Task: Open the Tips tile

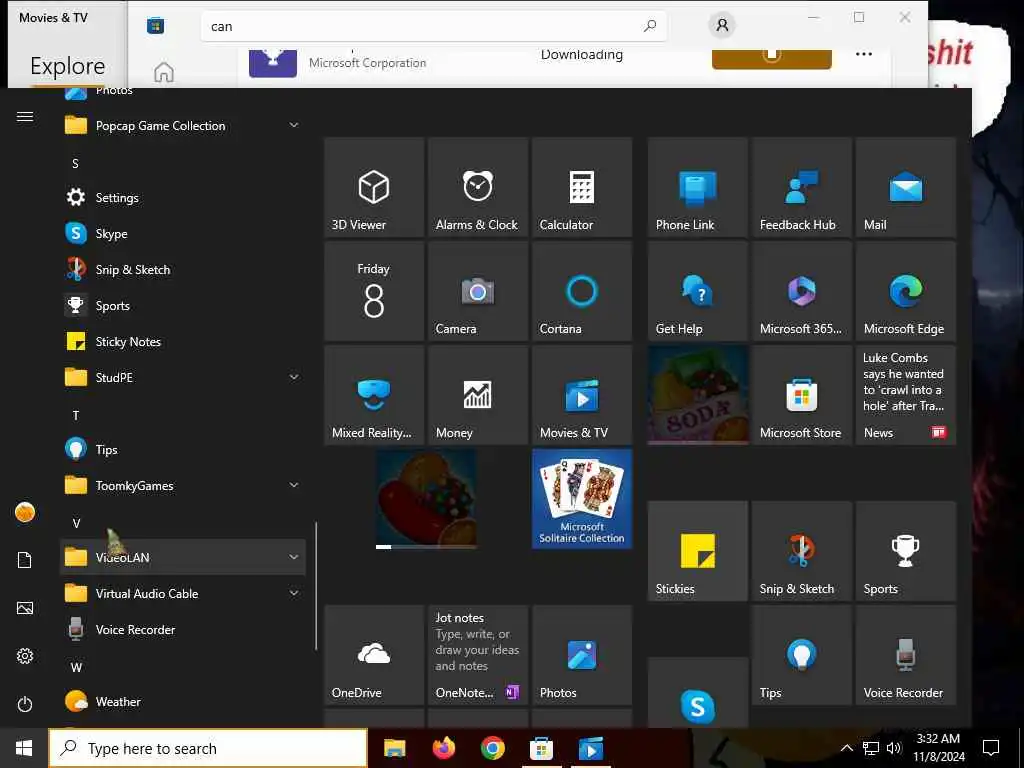Action: (x=802, y=655)
